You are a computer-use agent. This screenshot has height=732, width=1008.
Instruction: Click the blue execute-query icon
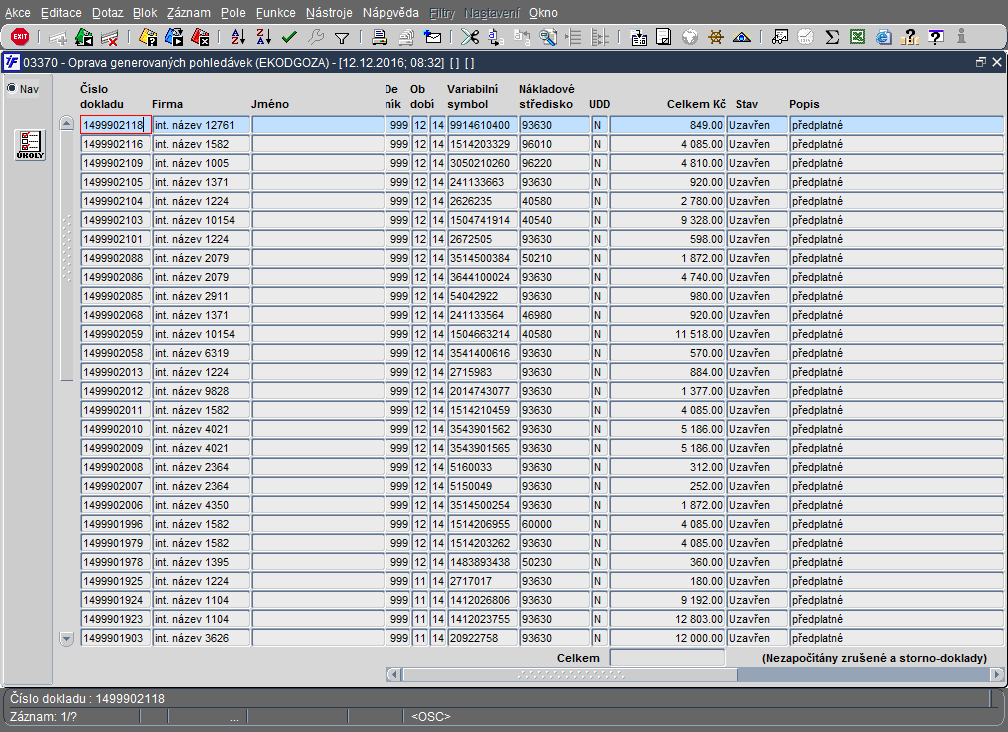(174, 37)
